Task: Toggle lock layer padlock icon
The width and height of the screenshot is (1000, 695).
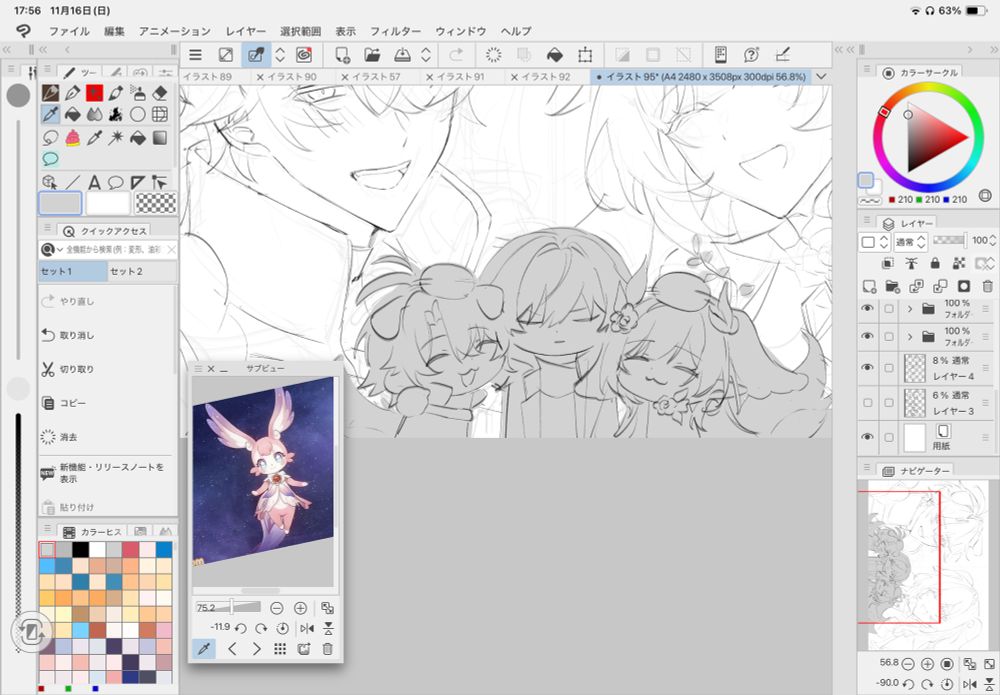Action: (x=935, y=263)
